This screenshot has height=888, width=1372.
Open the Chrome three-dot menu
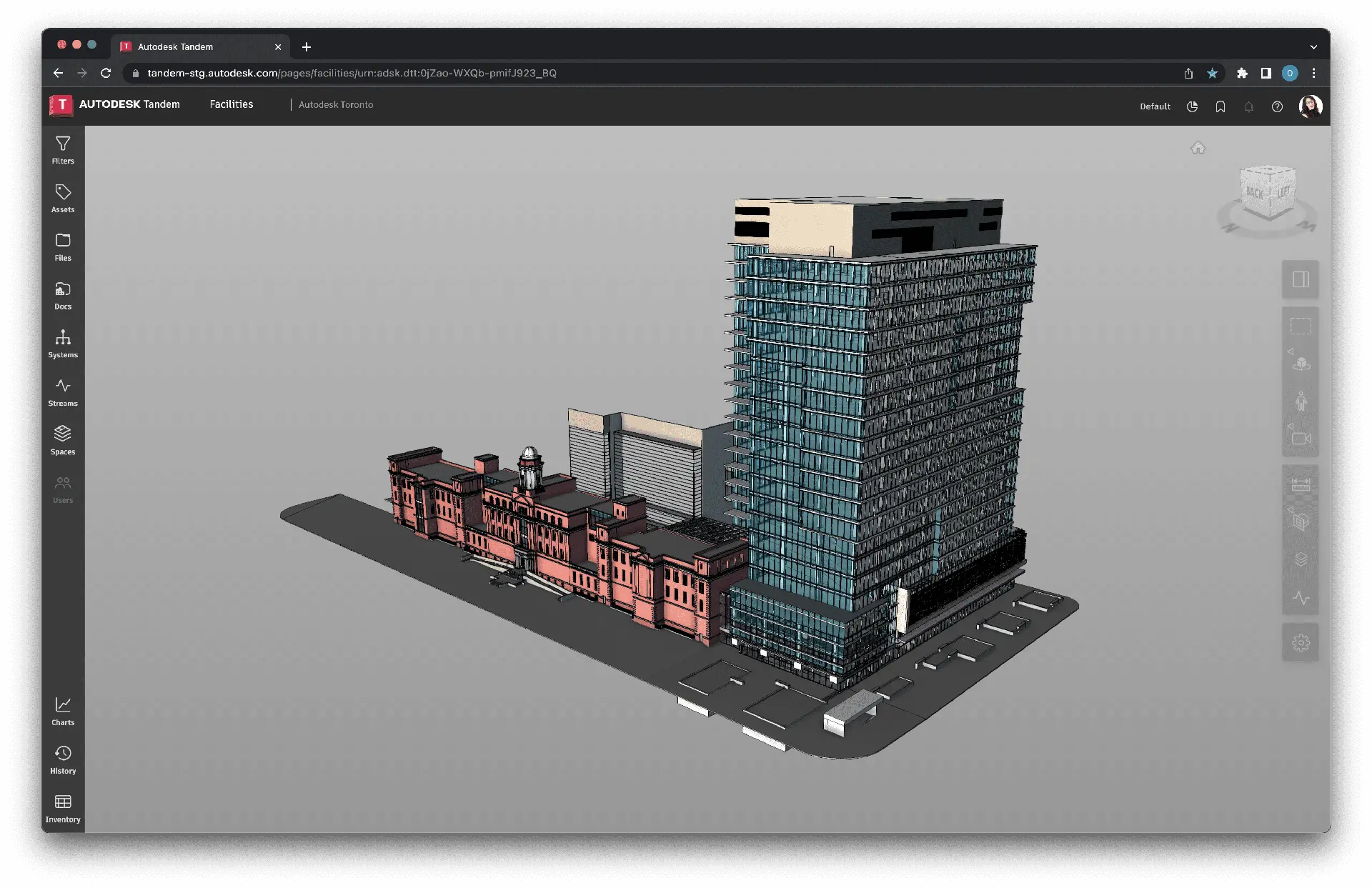click(x=1313, y=73)
